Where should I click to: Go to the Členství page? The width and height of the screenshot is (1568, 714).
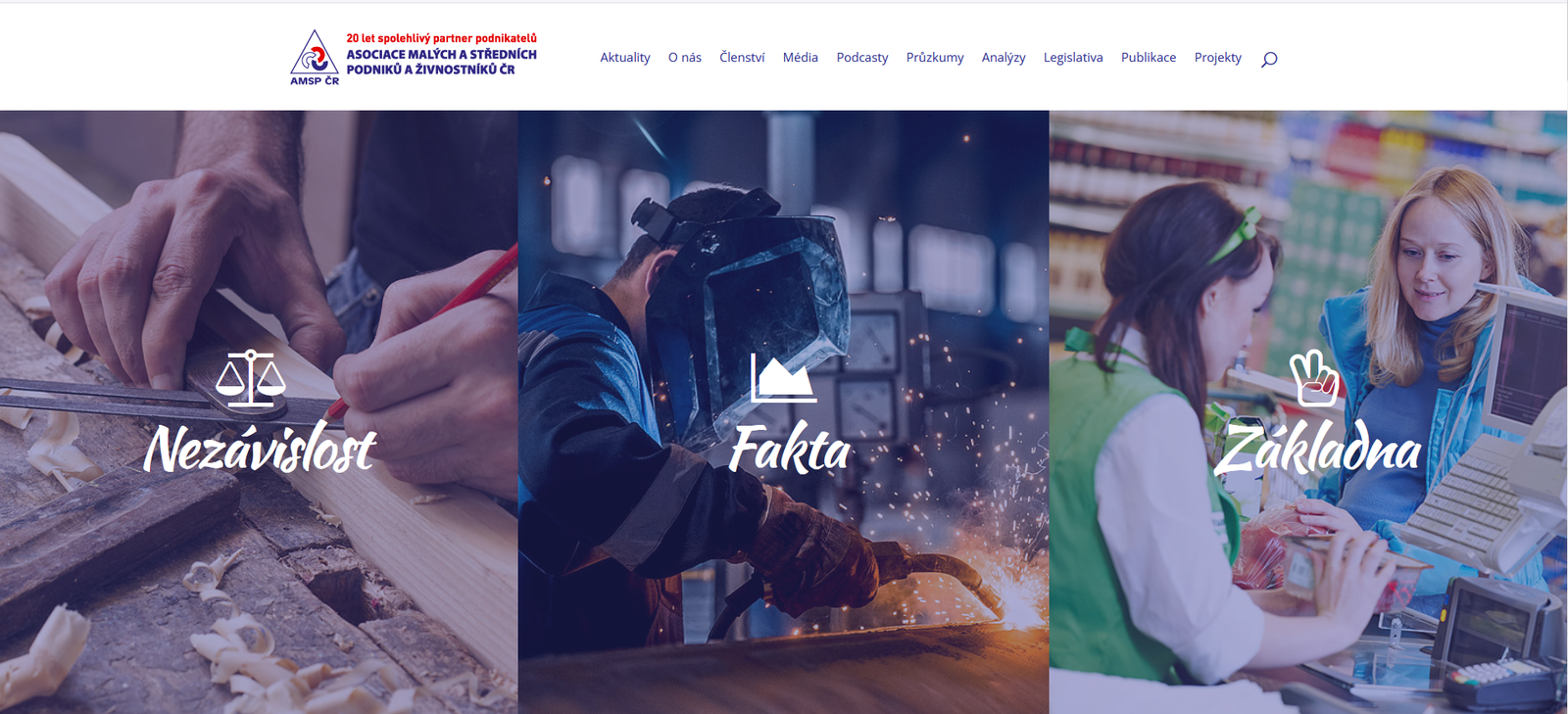(742, 58)
